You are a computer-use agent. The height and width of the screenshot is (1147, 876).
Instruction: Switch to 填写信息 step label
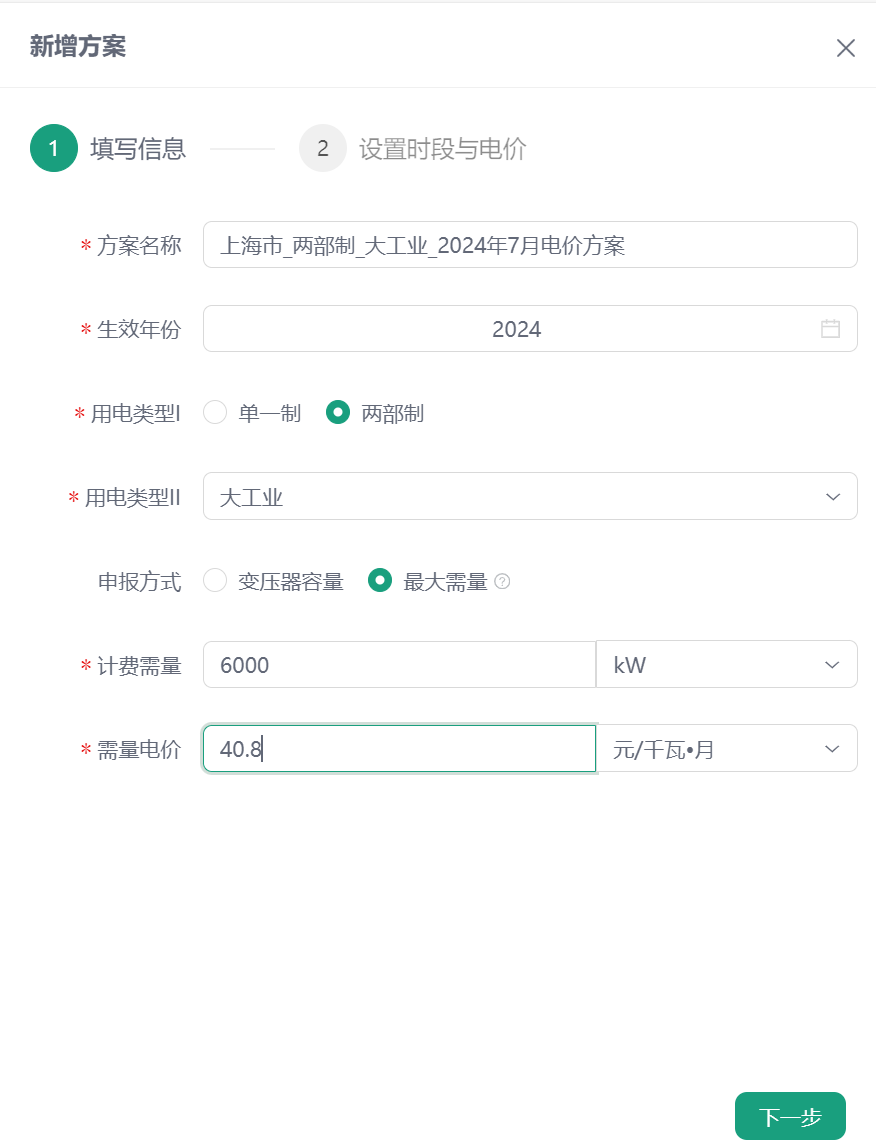click(x=138, y=149)
